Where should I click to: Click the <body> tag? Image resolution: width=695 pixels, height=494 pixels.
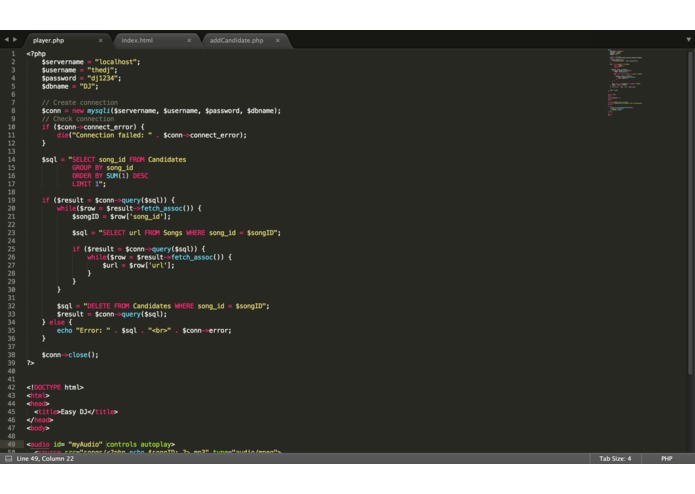click(x=38, y=428)
